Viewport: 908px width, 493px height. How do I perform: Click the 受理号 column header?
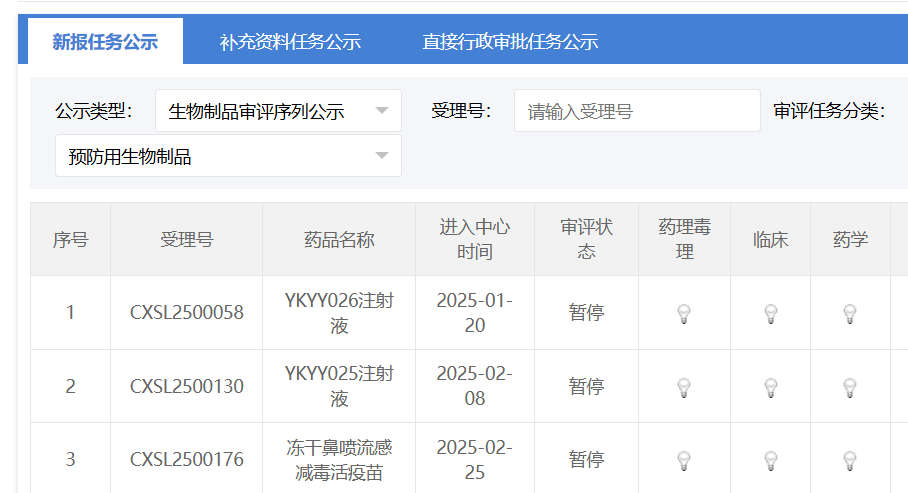coord(186,239)
